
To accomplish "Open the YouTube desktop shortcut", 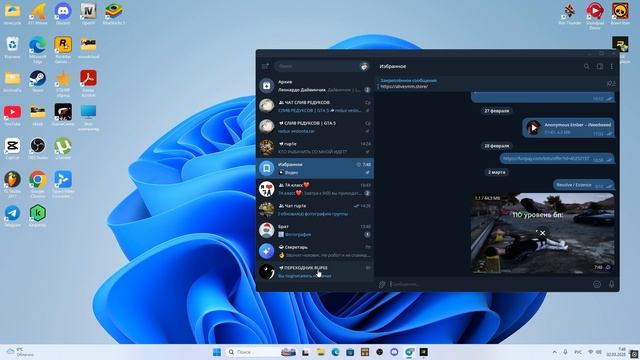I will (x=12, y=115).
